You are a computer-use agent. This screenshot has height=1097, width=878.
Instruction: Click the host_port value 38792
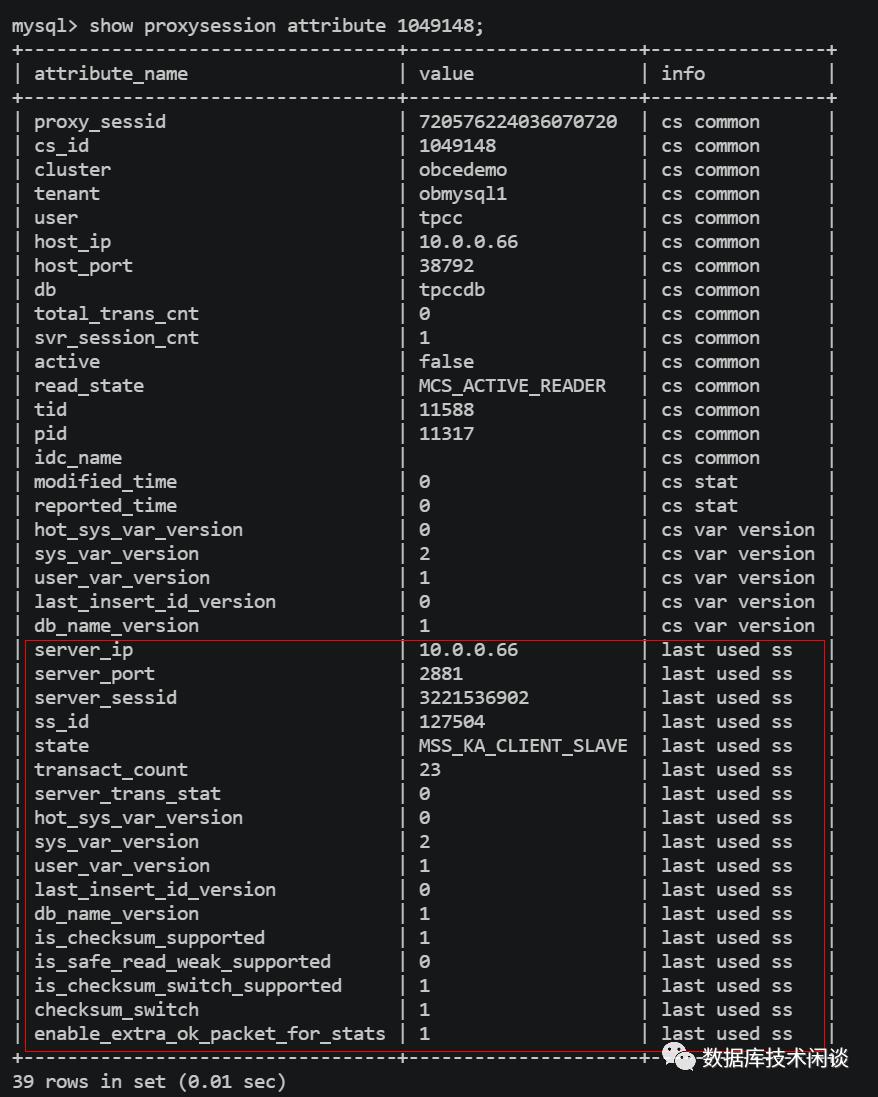[x=446, y=266]
